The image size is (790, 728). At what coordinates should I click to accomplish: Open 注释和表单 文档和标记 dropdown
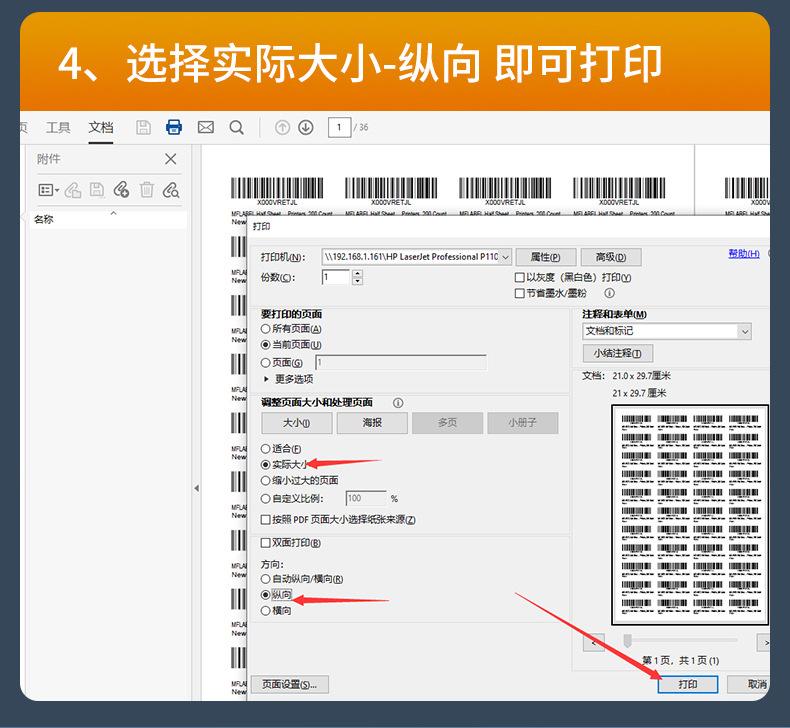coord(667,331)
